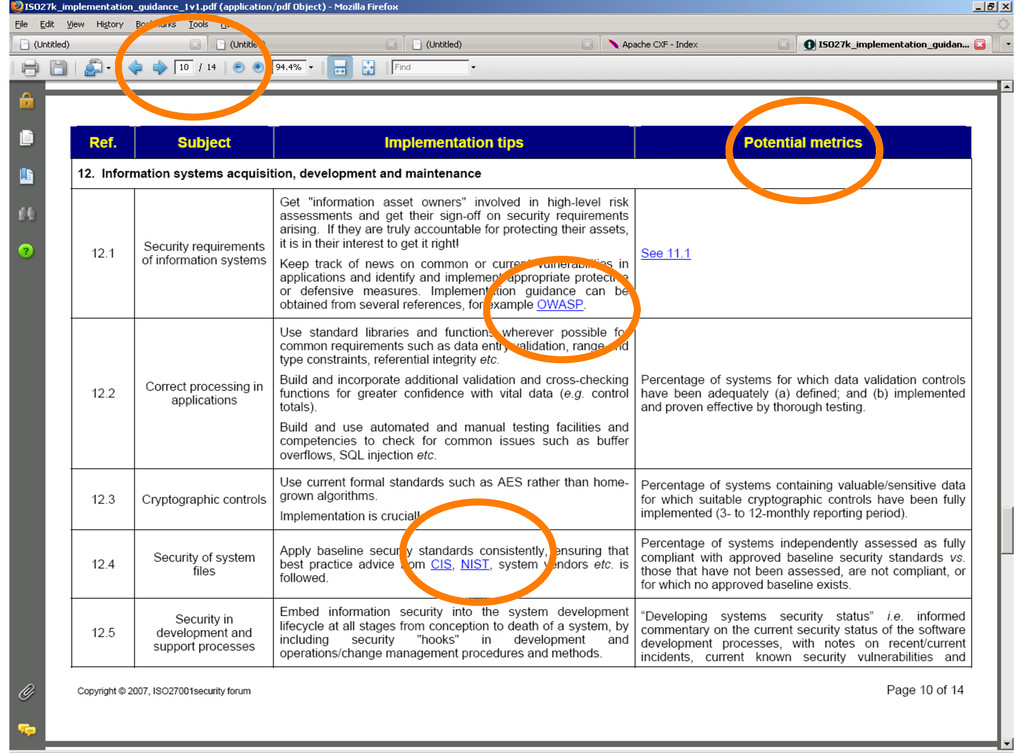Click the section 12 heading row

(x=521, y=174)
